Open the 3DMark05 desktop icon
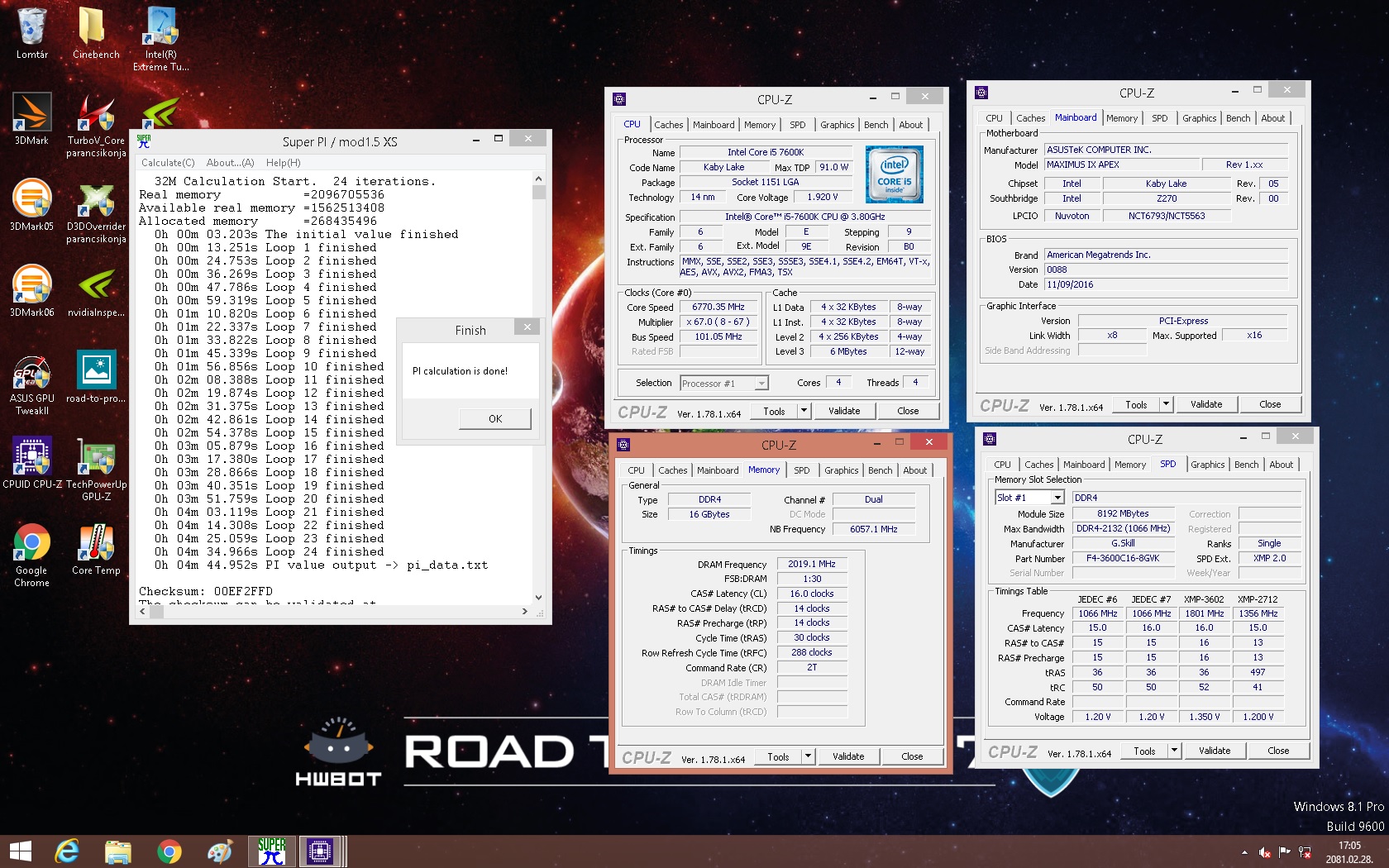This screenshot has height=868, width=1389. tap(31, 205)
